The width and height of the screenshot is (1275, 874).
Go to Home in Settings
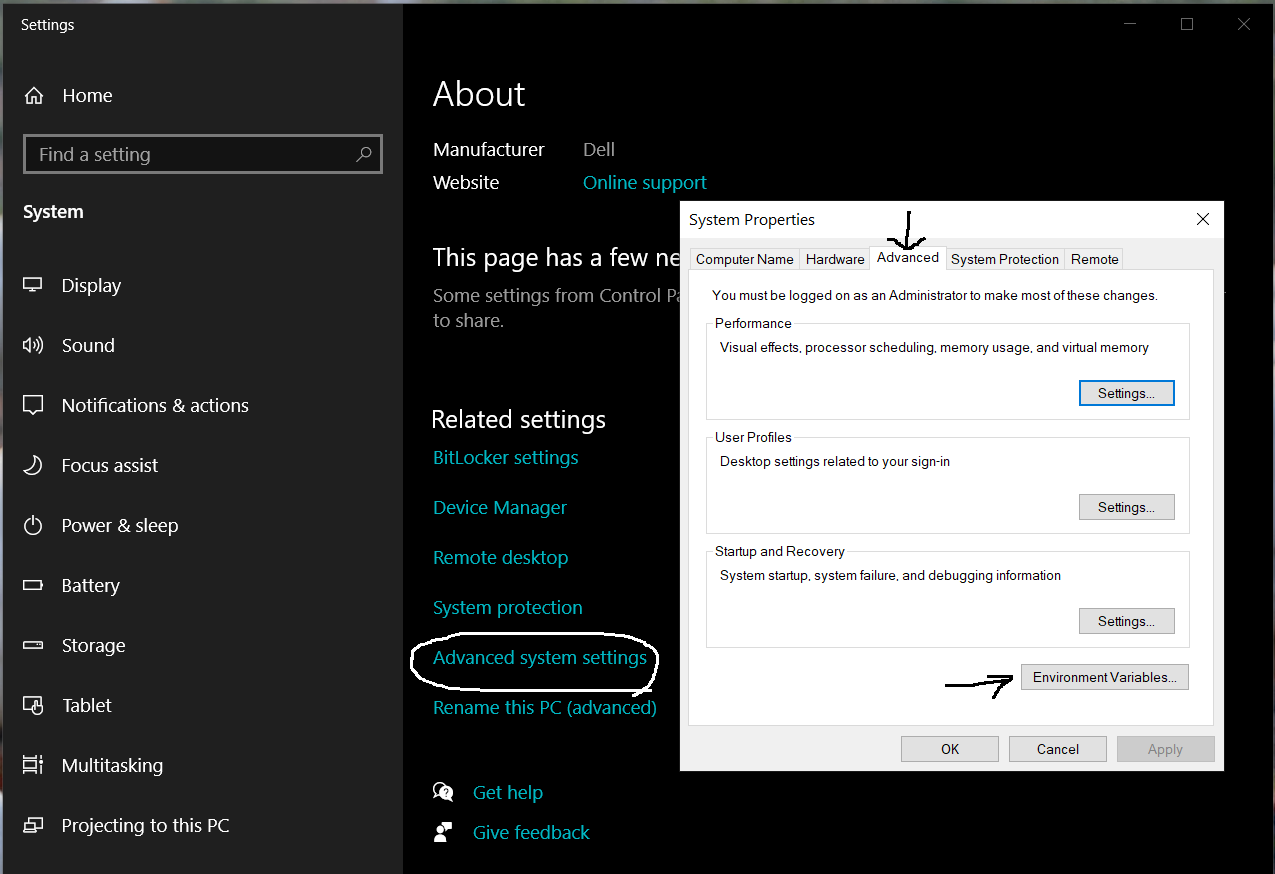tap(87, 96)
